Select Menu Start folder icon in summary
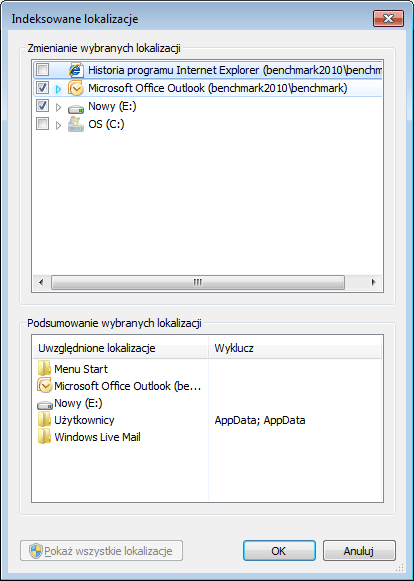 (x=44, y=369)
